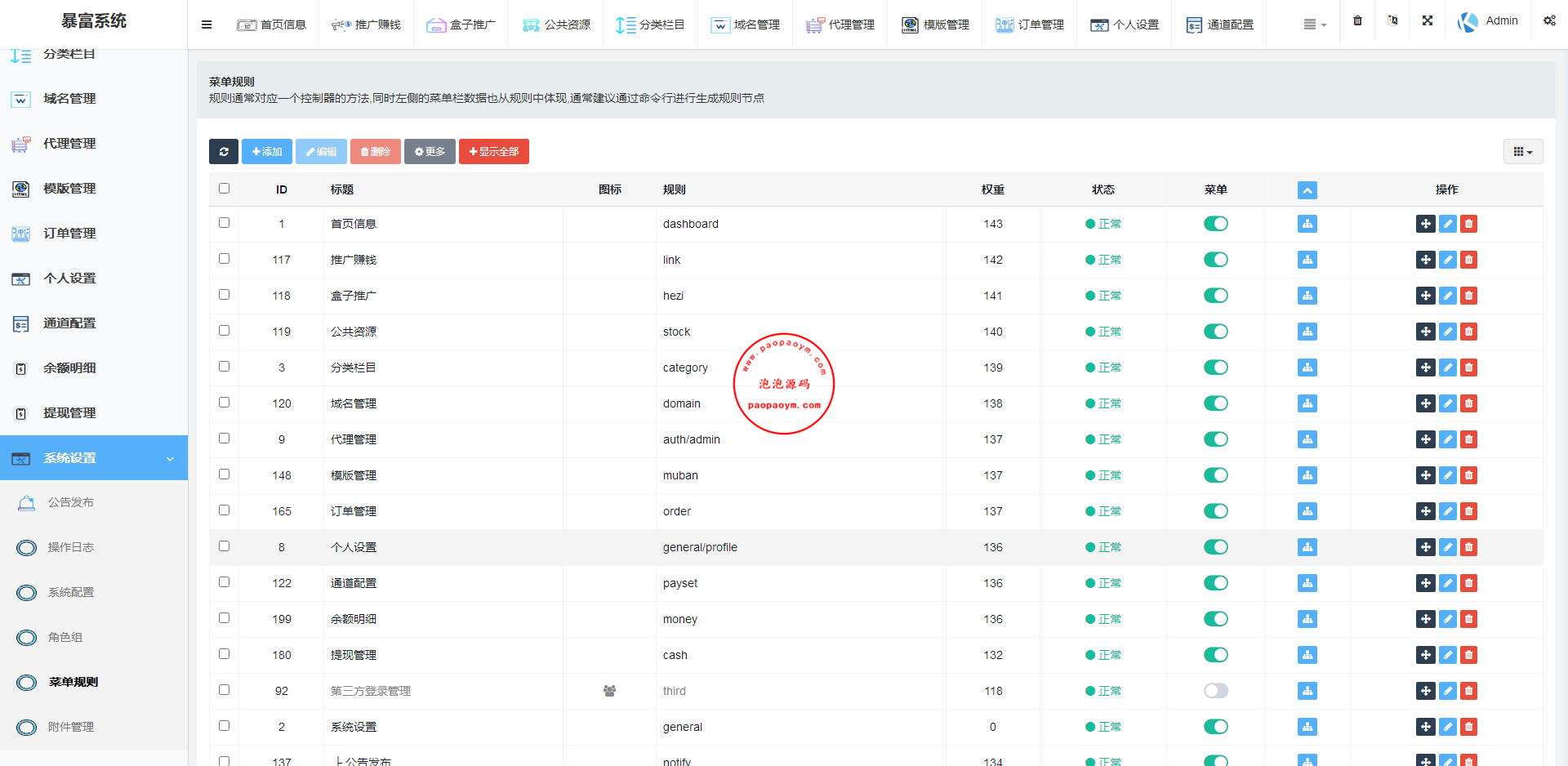Screen dimensions: 1568x766
Task: Collapse the 系统设置 sidebar section
Action: [x=94, y=458]
